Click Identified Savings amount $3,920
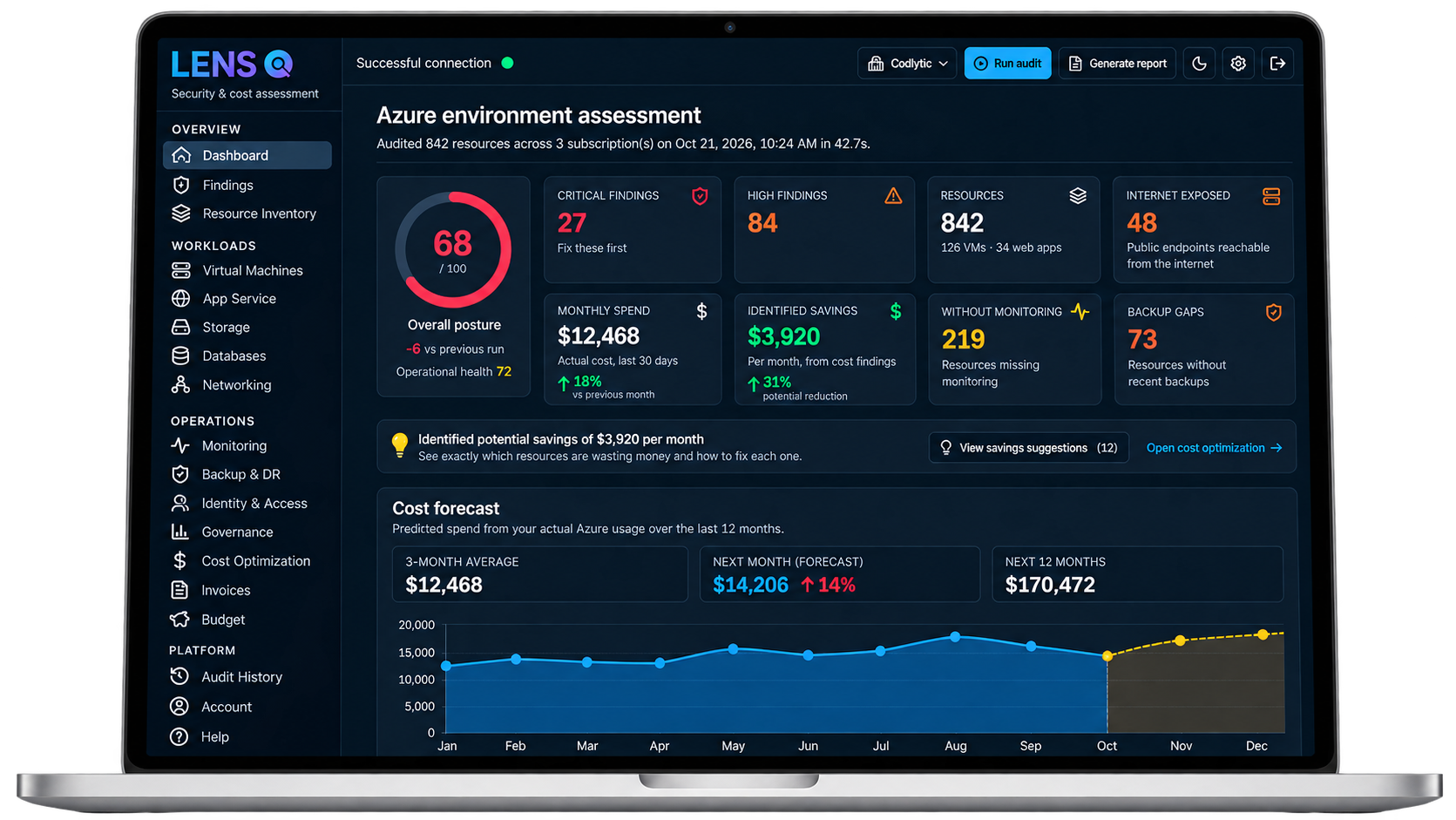The width and height of the screenshot is (1456, 820). (x=784, y=336)
